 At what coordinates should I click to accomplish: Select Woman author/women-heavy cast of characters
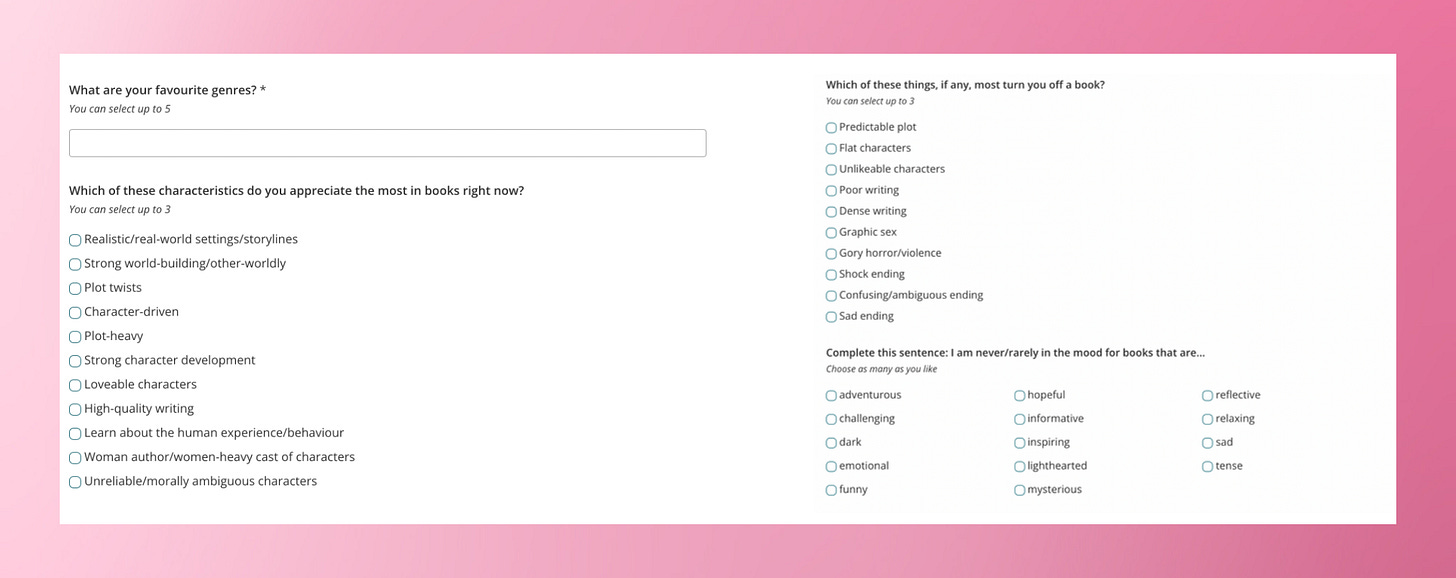tap(75, 458)
